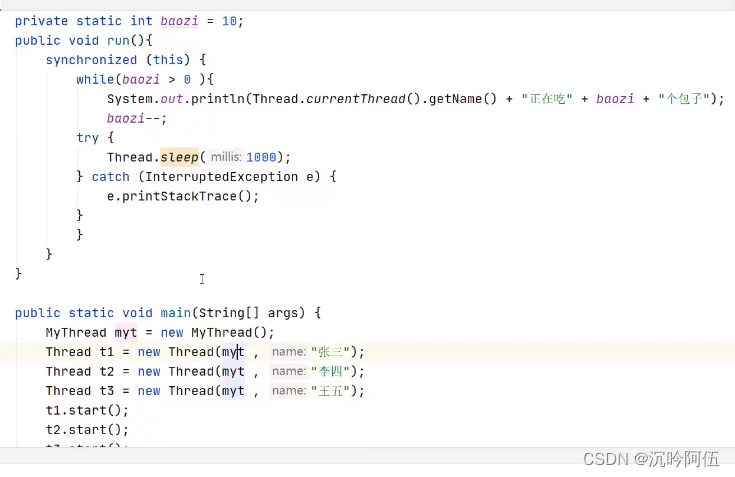Click myt variable in MyThread declaration
Image resolution: width=735 pixels, height=477 pixels.
click(x=126, y=332)
